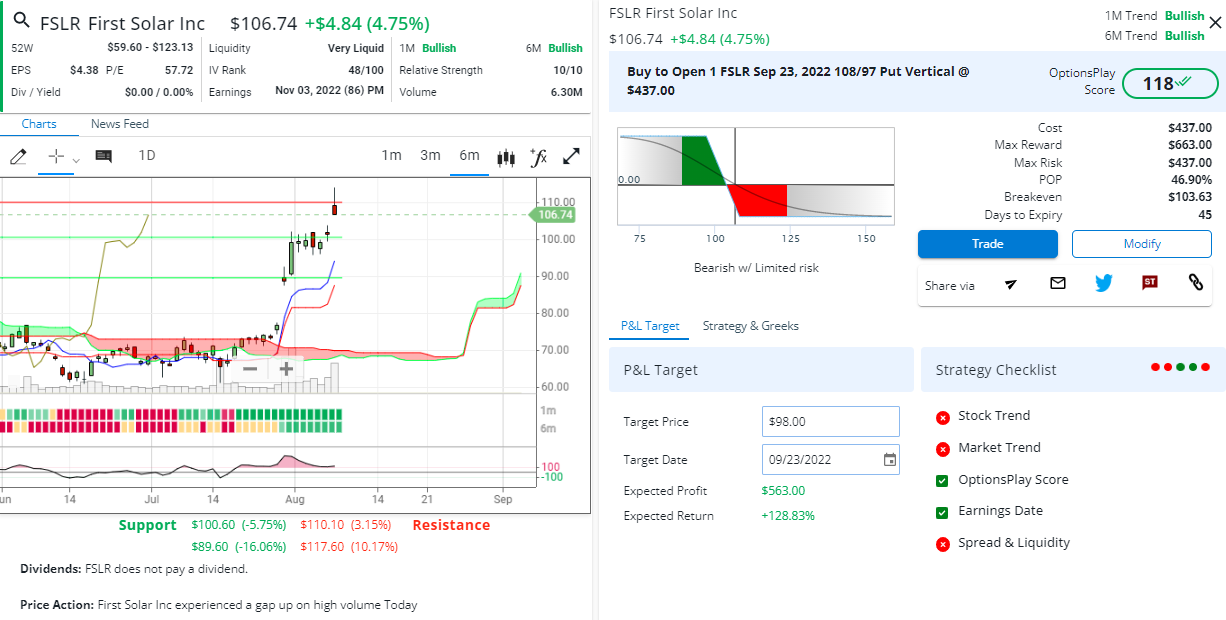Click the green profit zone in payoff diagram

(704, 160)
